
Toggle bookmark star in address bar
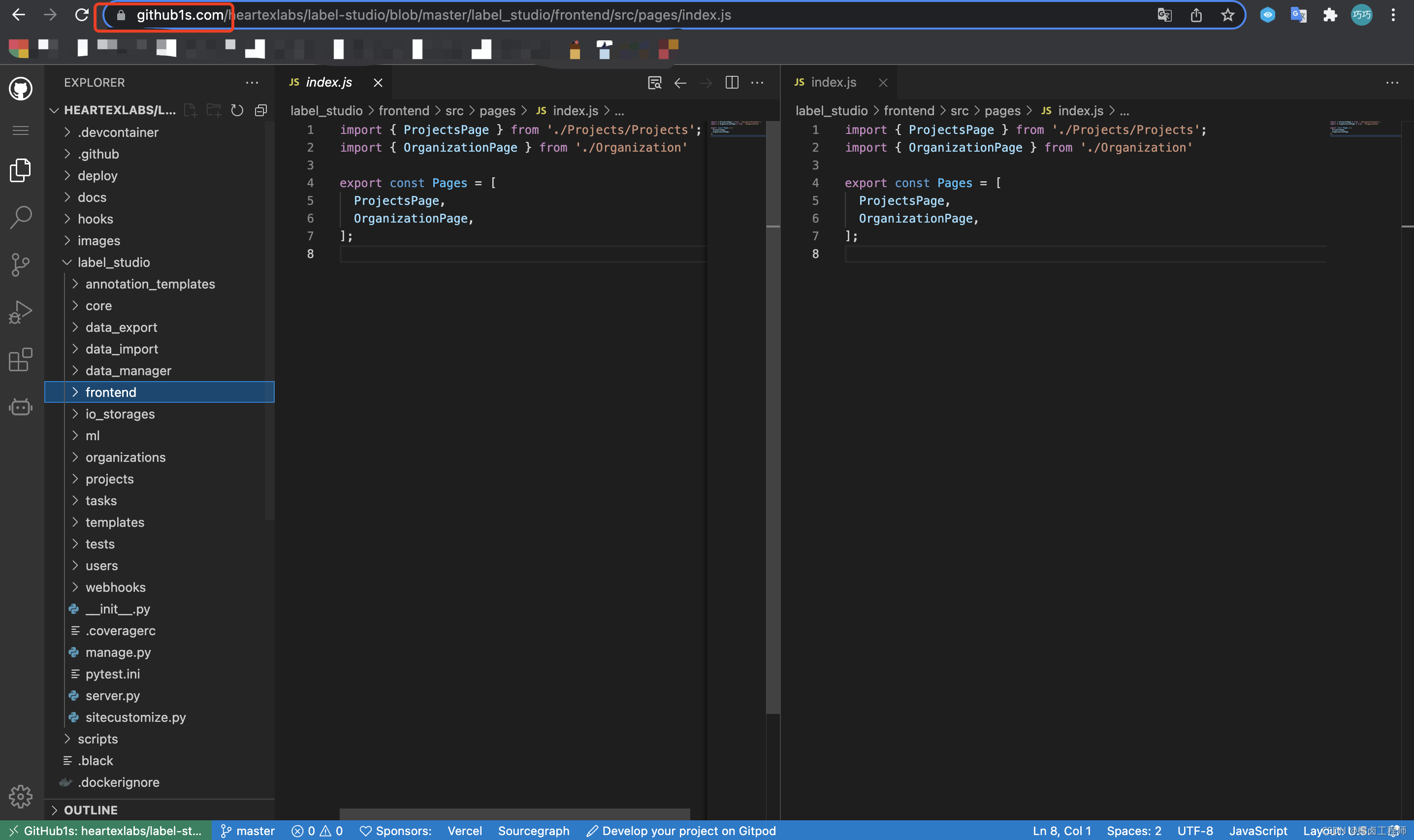[1227, 15]
